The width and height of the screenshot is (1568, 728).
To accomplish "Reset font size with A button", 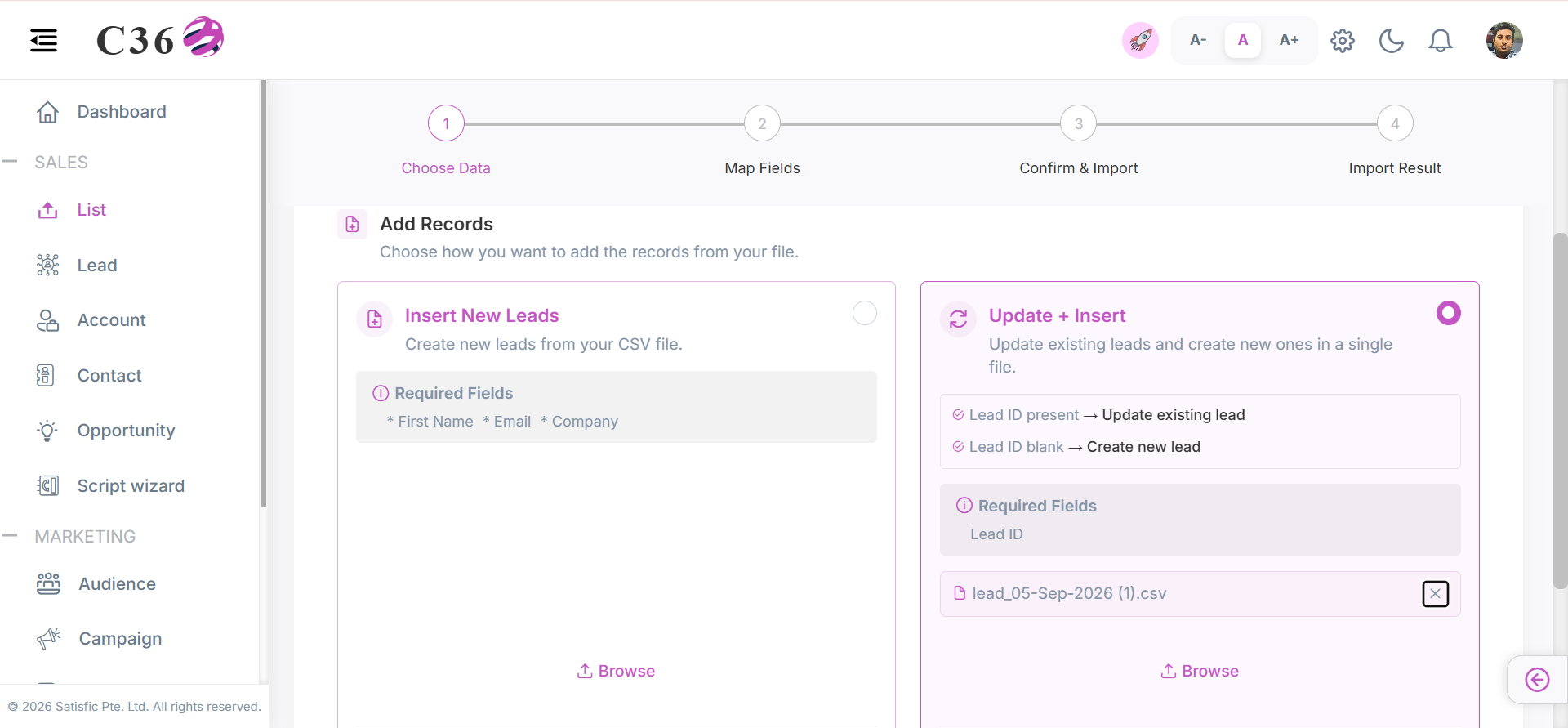I will point(1243,40).
